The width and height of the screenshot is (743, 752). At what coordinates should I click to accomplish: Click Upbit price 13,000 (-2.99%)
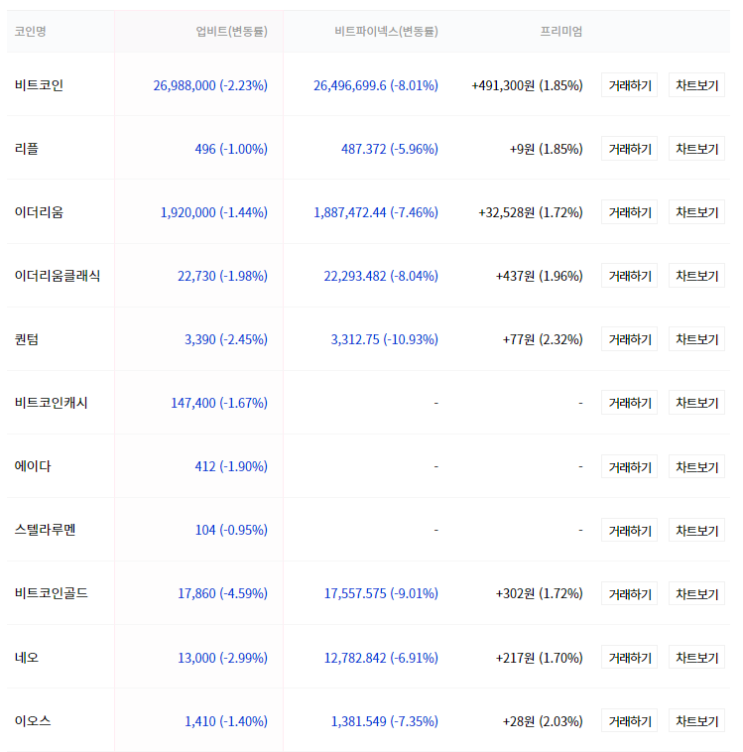click(223, 658)
